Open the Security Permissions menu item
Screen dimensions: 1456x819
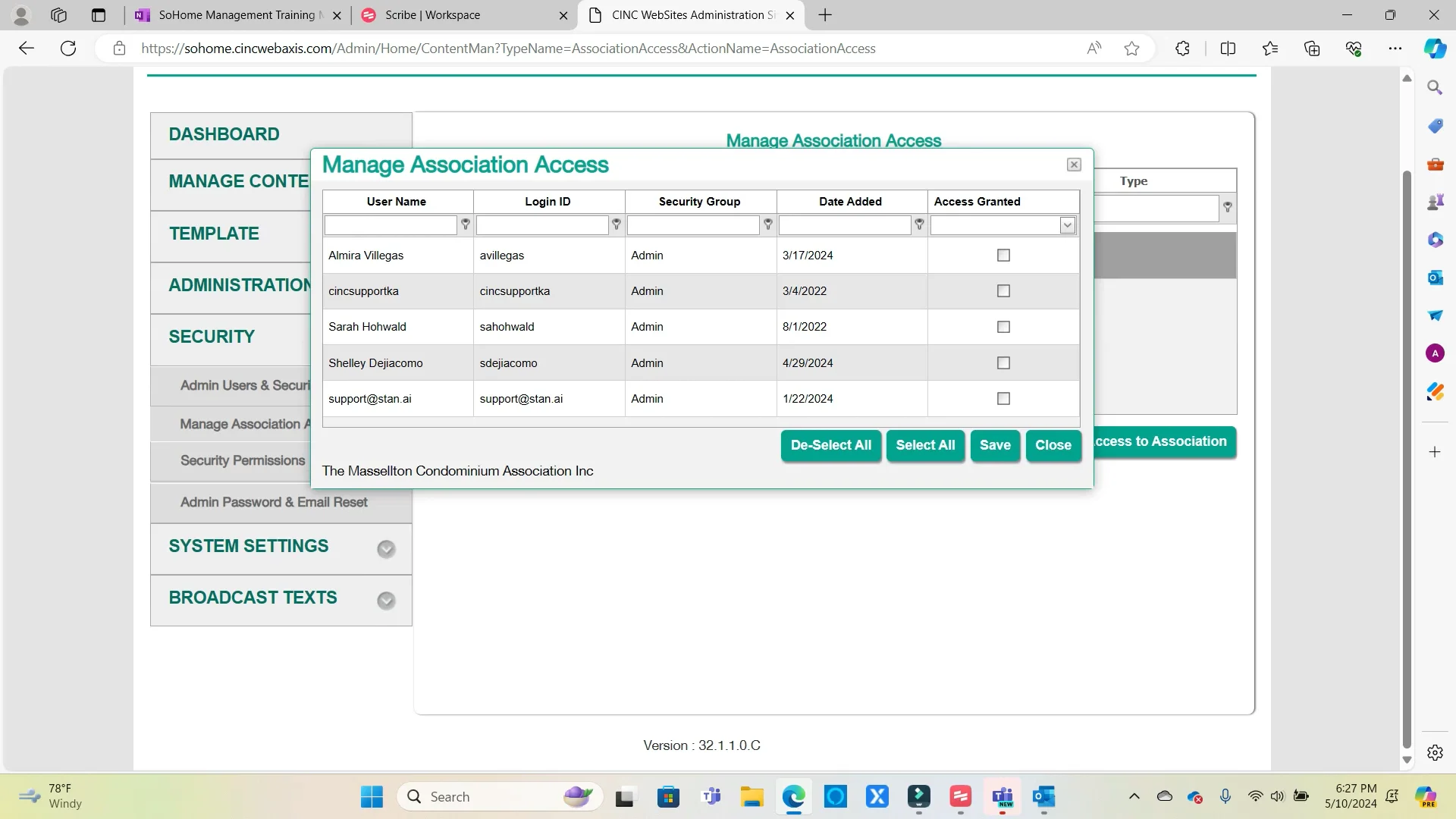pos(241,460)
